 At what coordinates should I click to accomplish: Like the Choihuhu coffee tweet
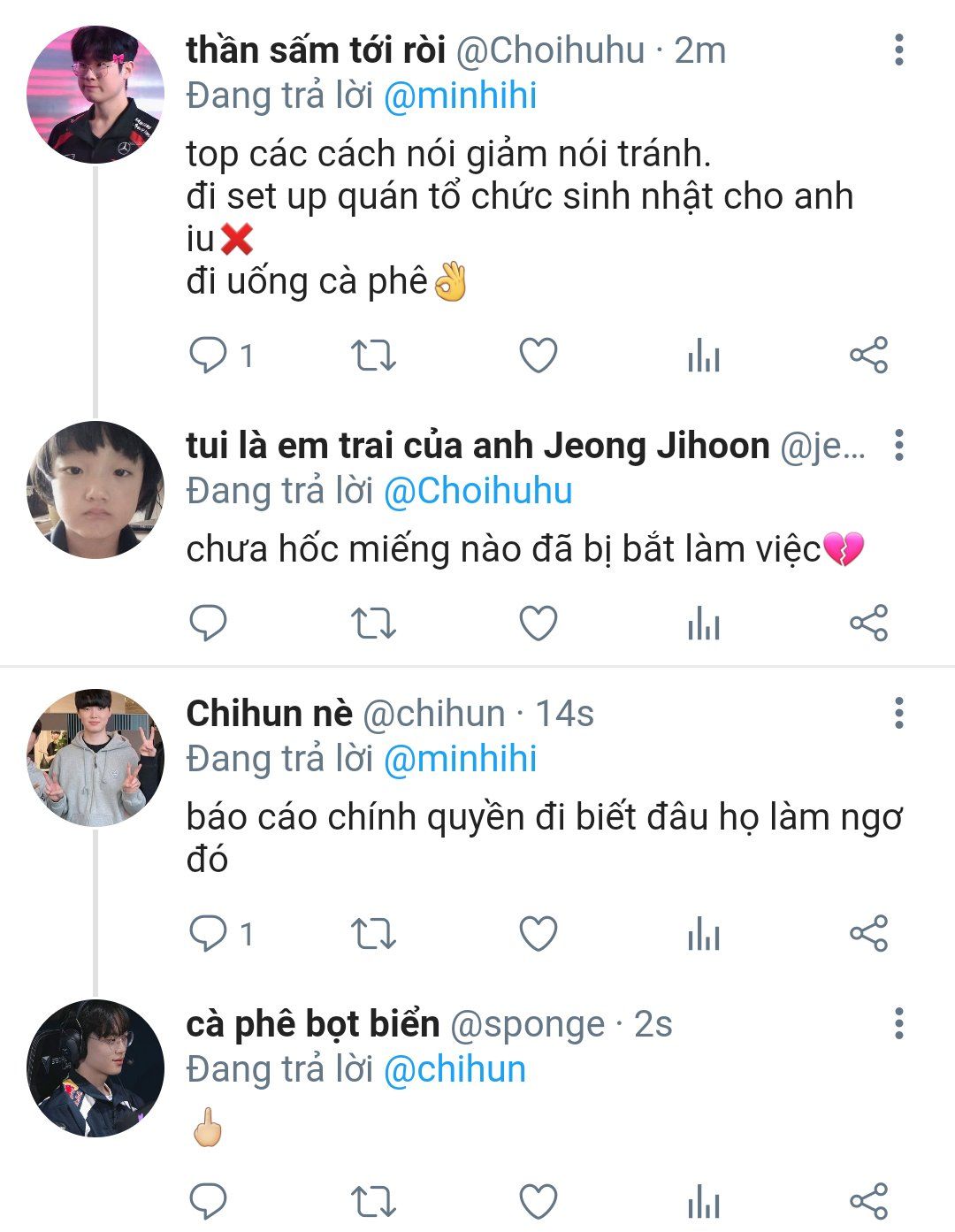click(538, 356)
